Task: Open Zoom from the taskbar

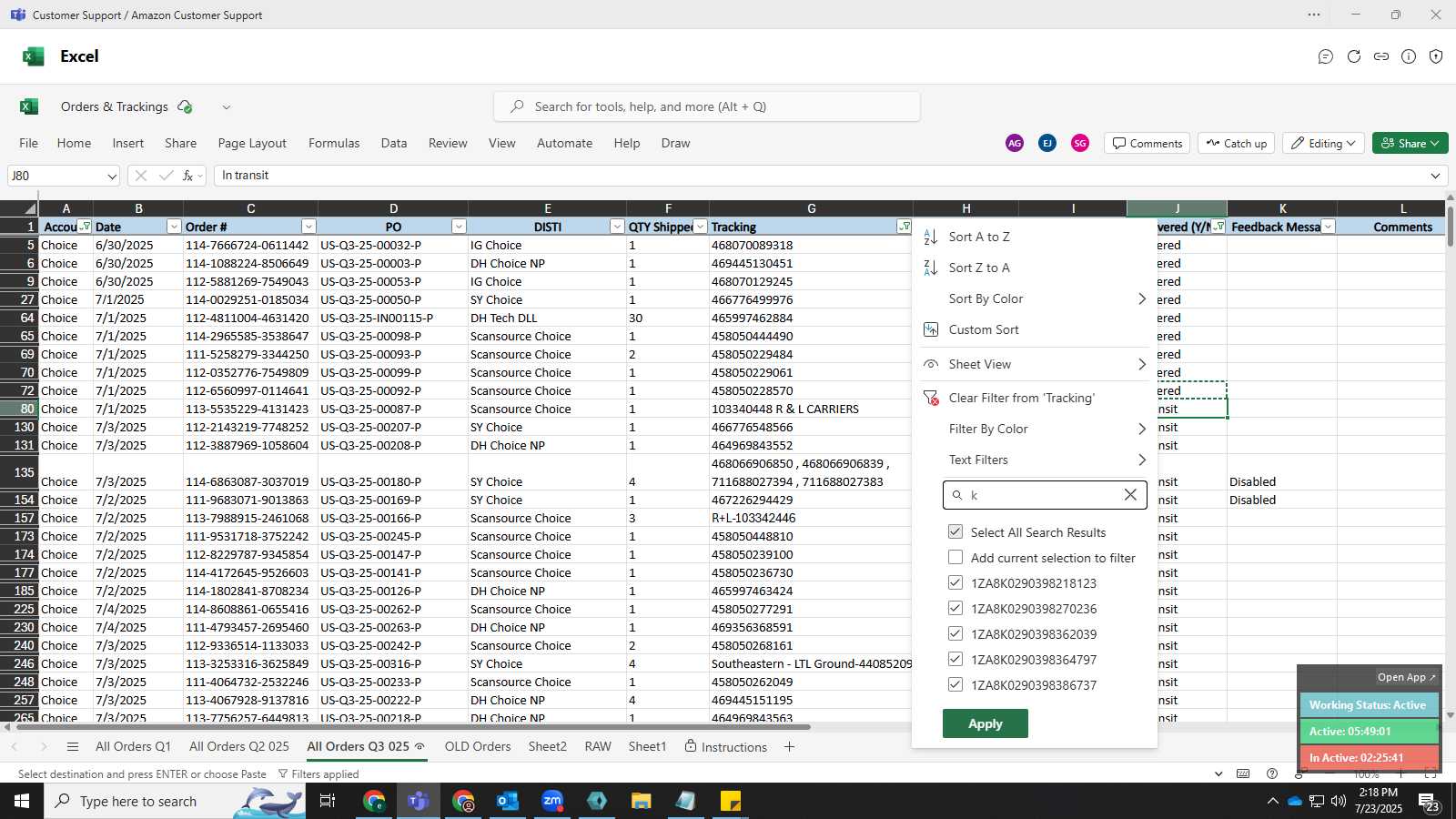Action: (552, 801)
